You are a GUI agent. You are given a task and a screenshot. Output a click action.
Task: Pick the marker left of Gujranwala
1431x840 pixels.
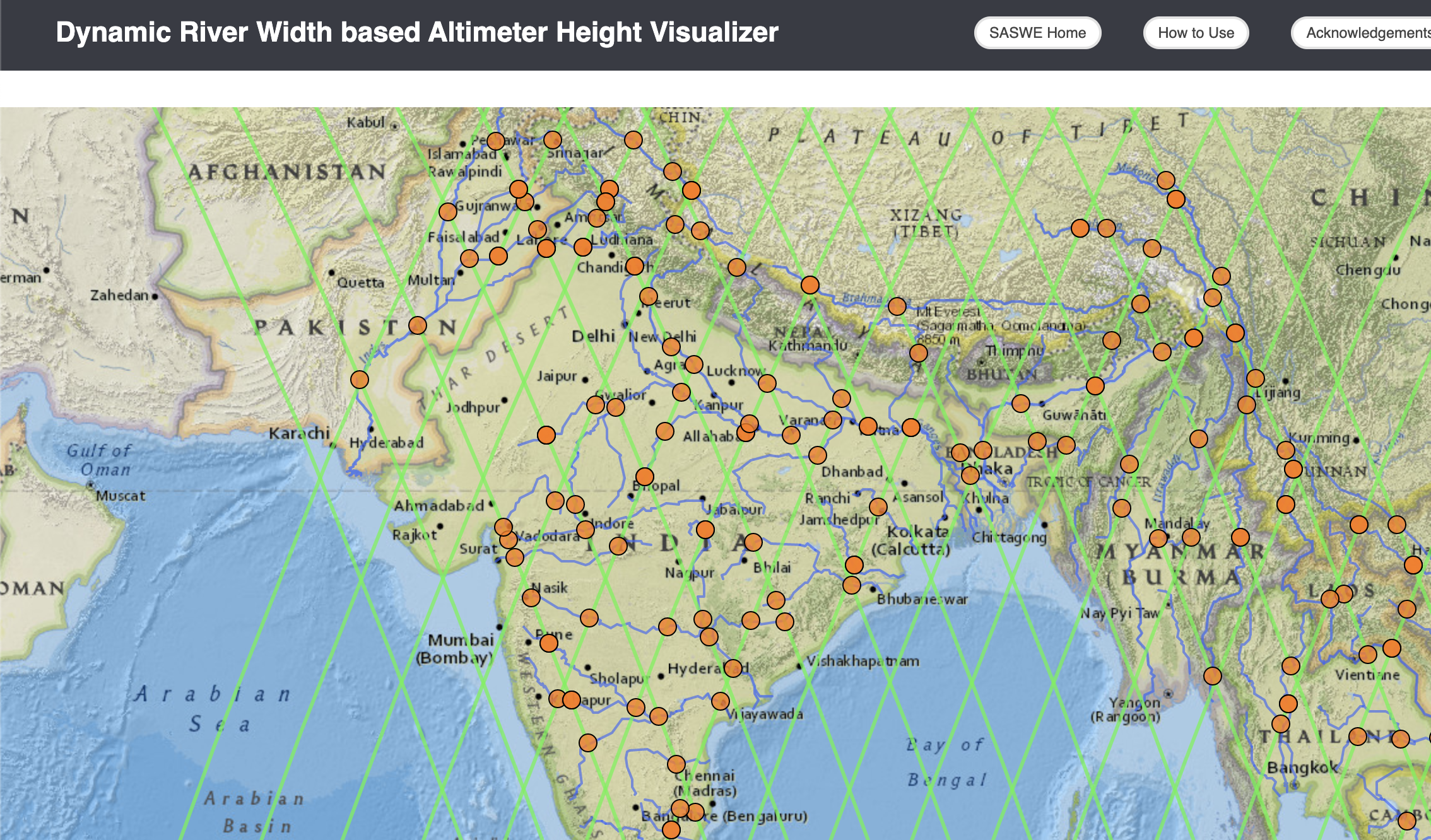(448, 211)
